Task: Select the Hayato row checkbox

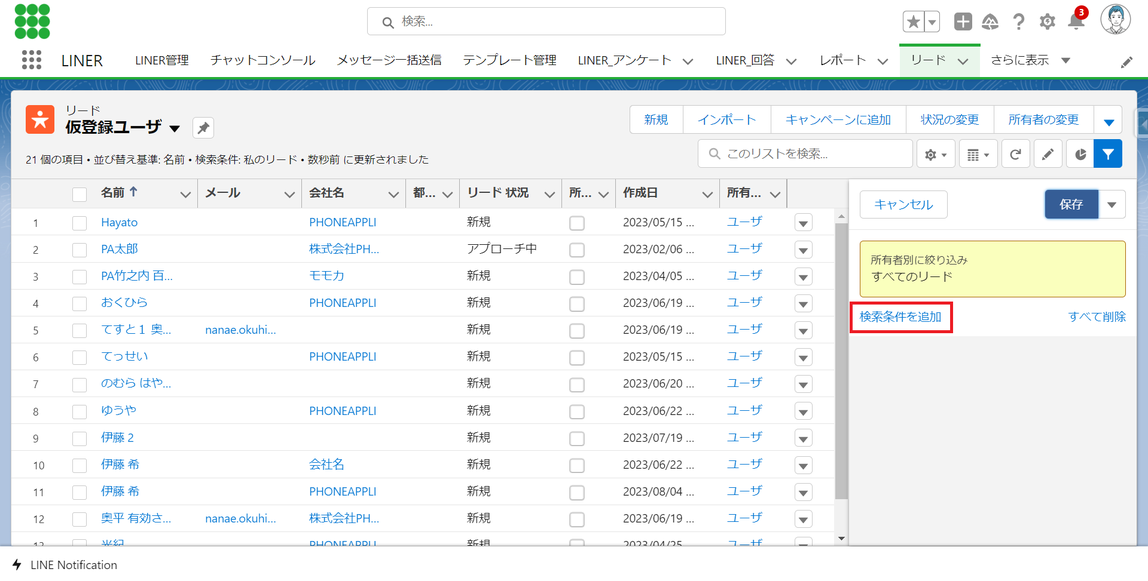Action: click(x=79, y=223)
